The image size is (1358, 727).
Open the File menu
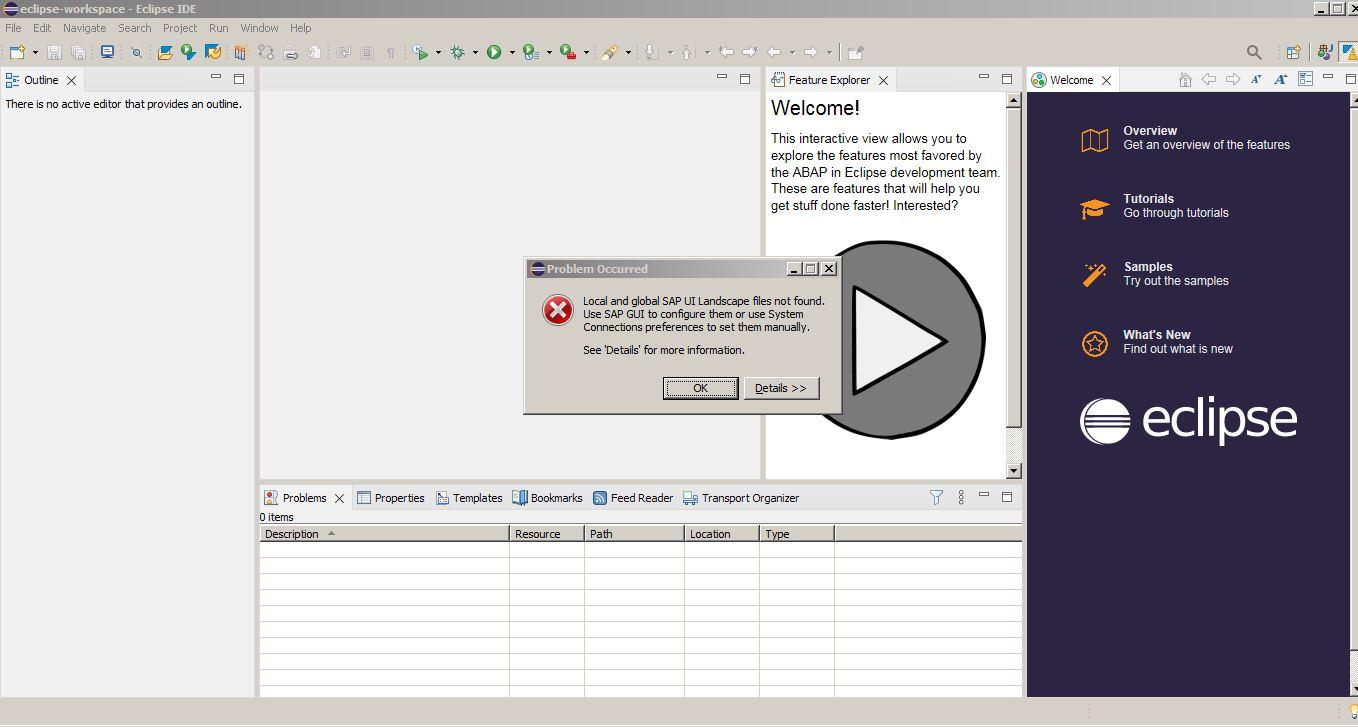point(13,28)
